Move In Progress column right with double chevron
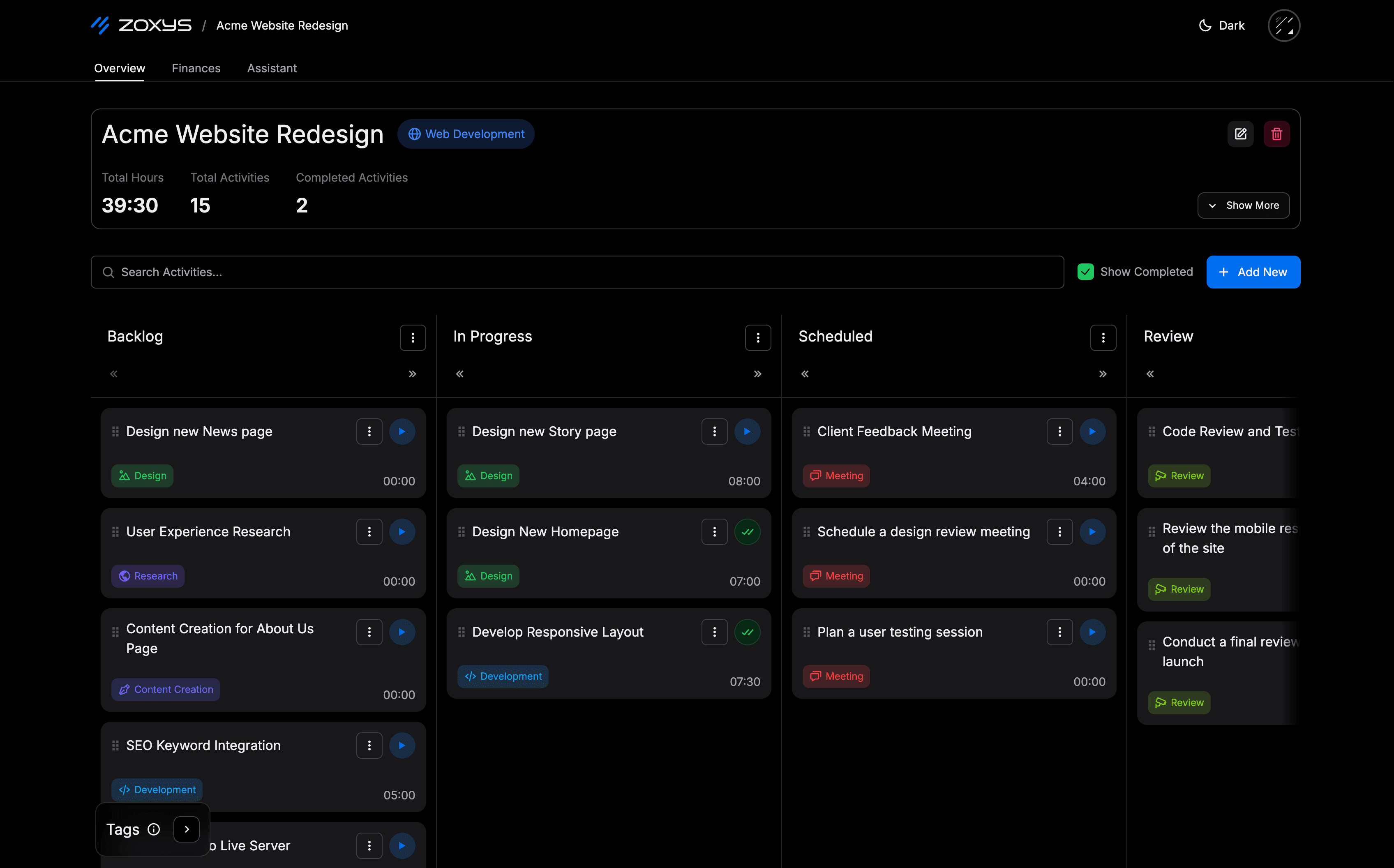The width and height of the screenshot is (1394, 868). click(757, 374)
